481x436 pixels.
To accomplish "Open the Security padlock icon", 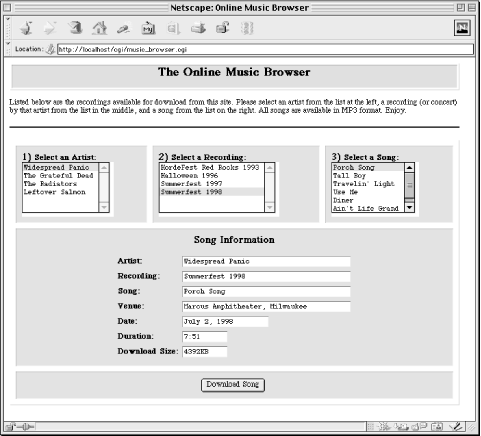I will coord(223,28).
